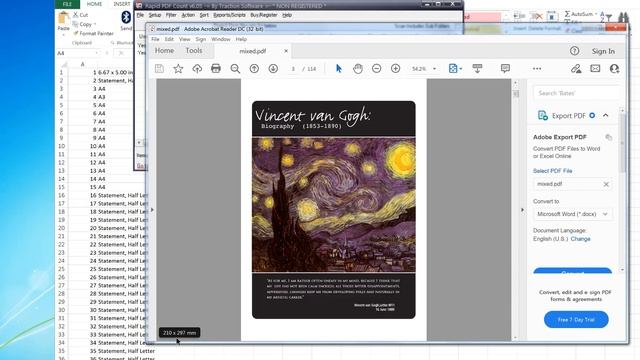Click the right pane vertical scrollbar

point(622,190)
